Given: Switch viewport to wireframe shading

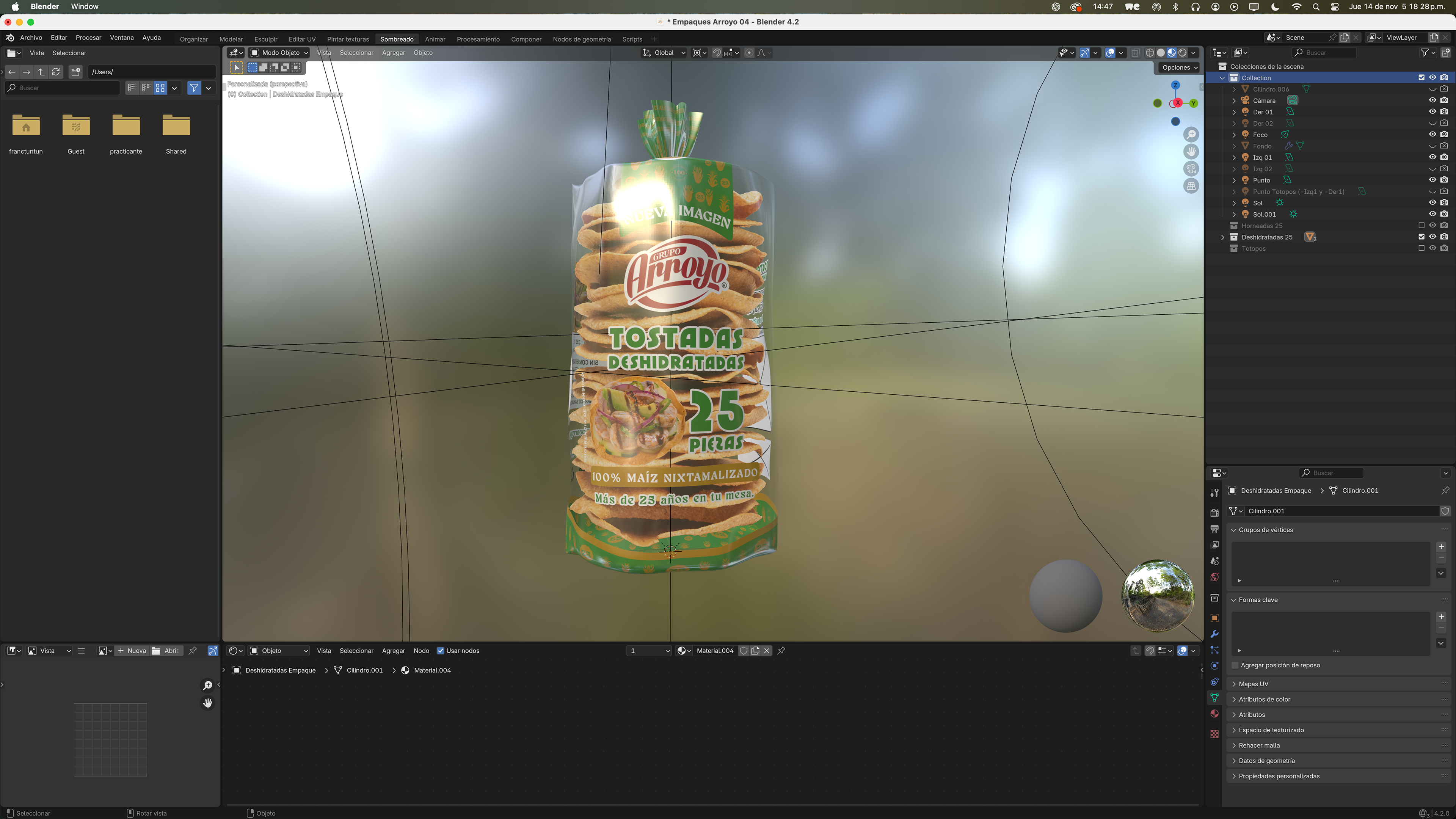Looking at the screenshot, I should point(1150,53).
